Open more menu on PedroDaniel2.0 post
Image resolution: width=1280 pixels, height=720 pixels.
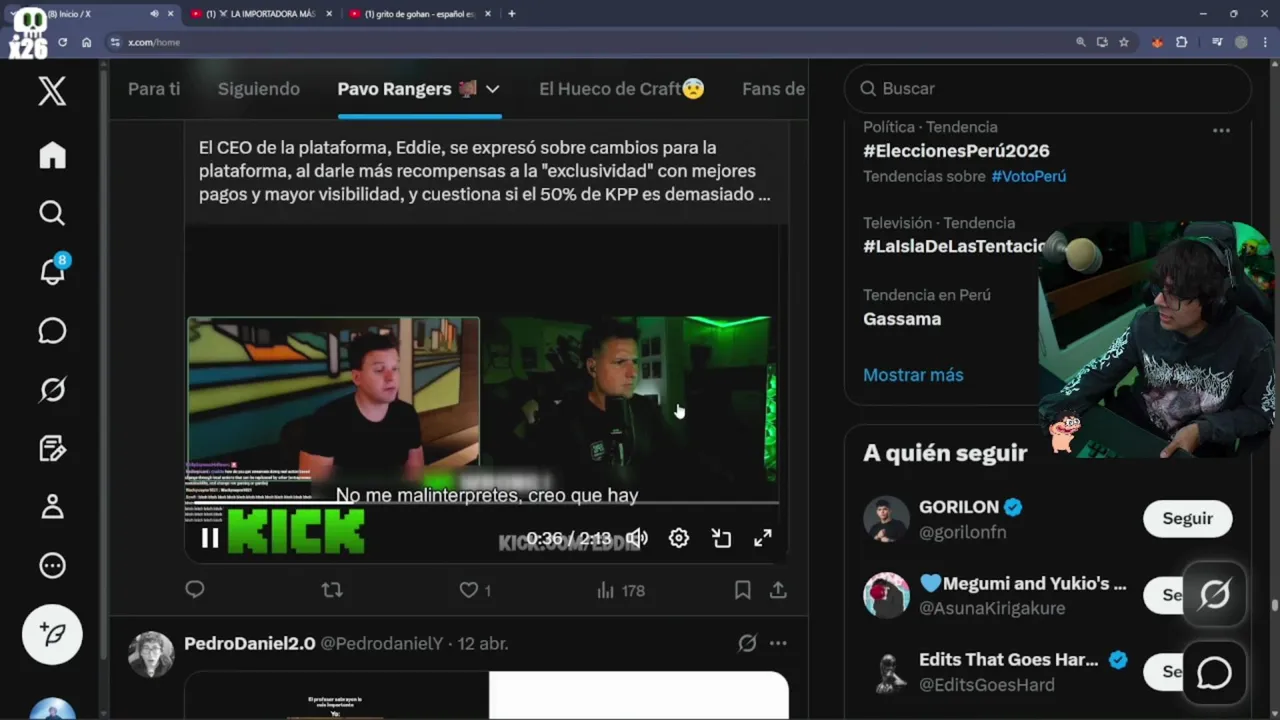pyautogui.click(x=778, y=644)
